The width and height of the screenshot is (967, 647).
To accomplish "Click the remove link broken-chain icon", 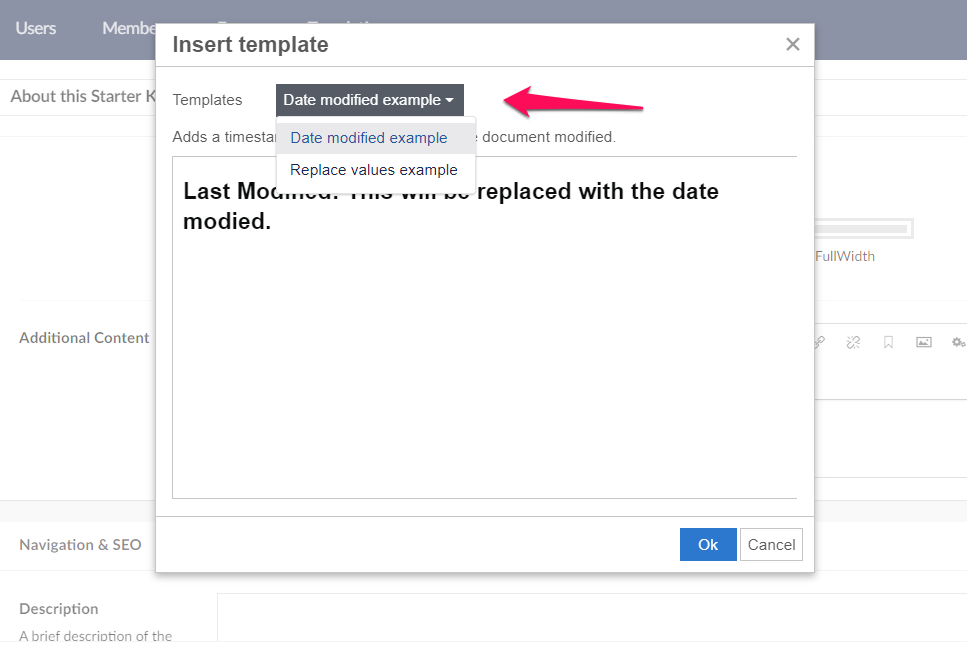I will 854,342.
